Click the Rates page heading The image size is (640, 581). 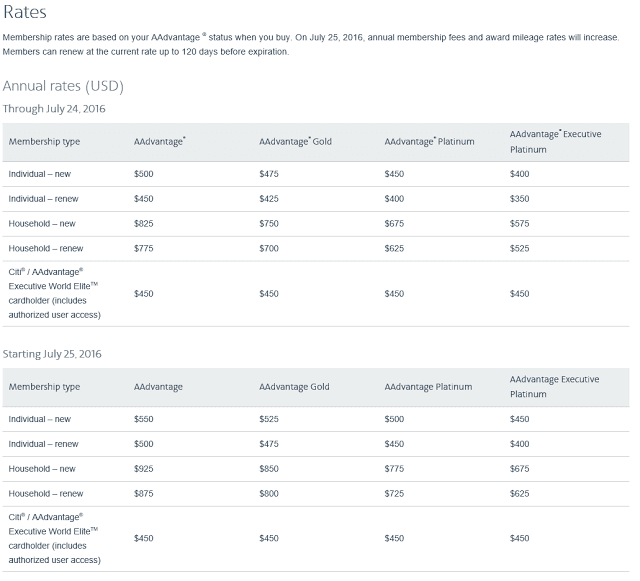pyautogui.click(x=24, y=11)
